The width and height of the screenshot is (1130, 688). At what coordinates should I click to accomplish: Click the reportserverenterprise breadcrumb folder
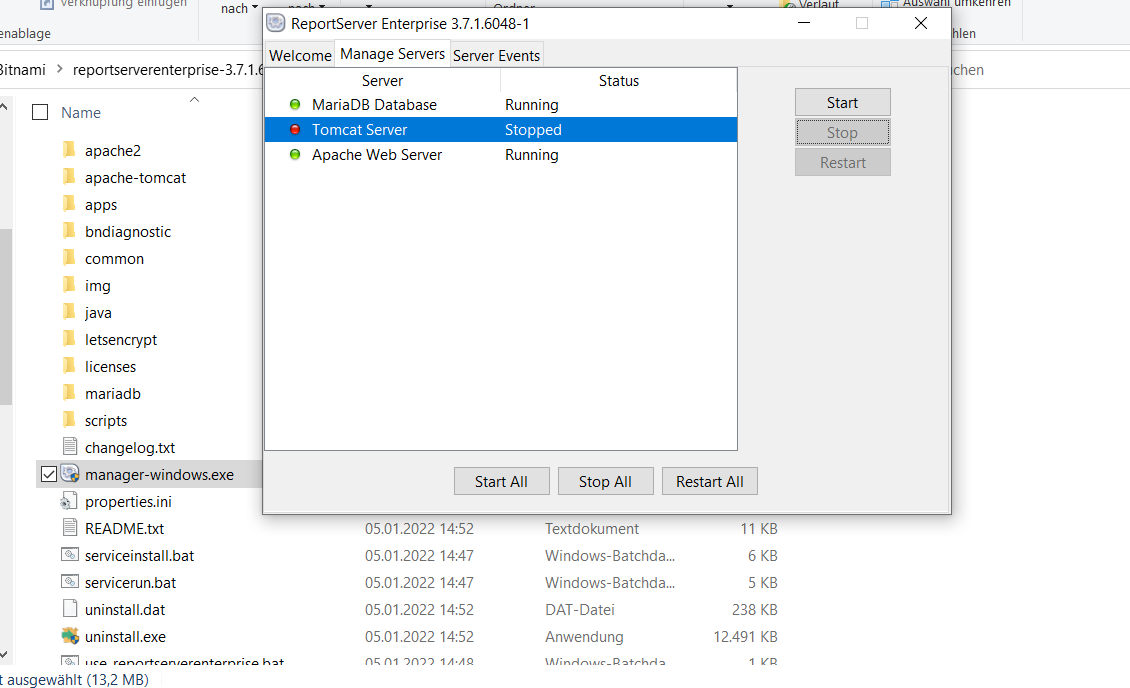pyautogui.click(x=169, y=69)
